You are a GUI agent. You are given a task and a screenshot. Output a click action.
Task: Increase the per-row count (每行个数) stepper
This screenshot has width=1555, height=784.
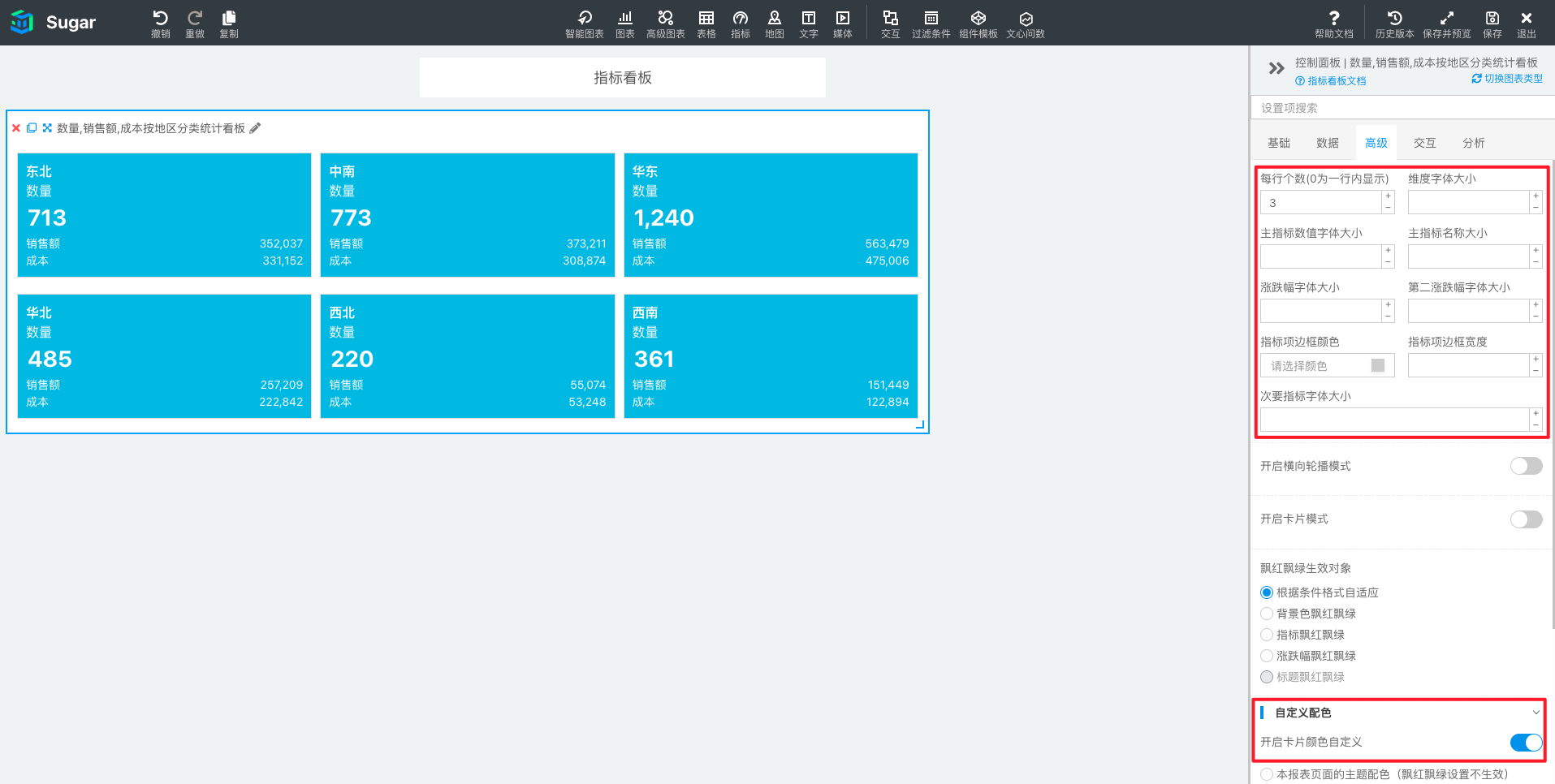(x=1388, y=196)
